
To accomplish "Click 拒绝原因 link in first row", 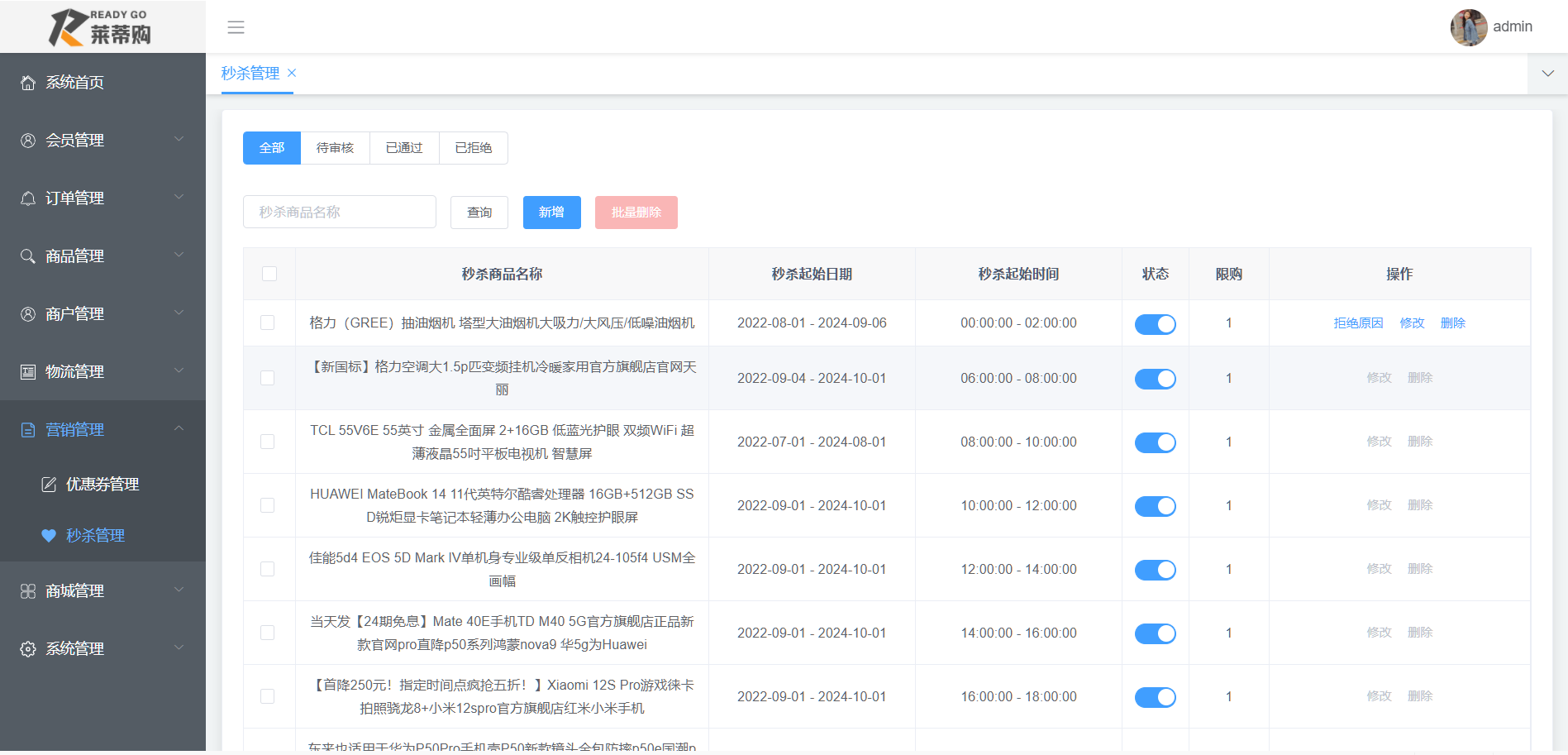I will point(1358,323).
